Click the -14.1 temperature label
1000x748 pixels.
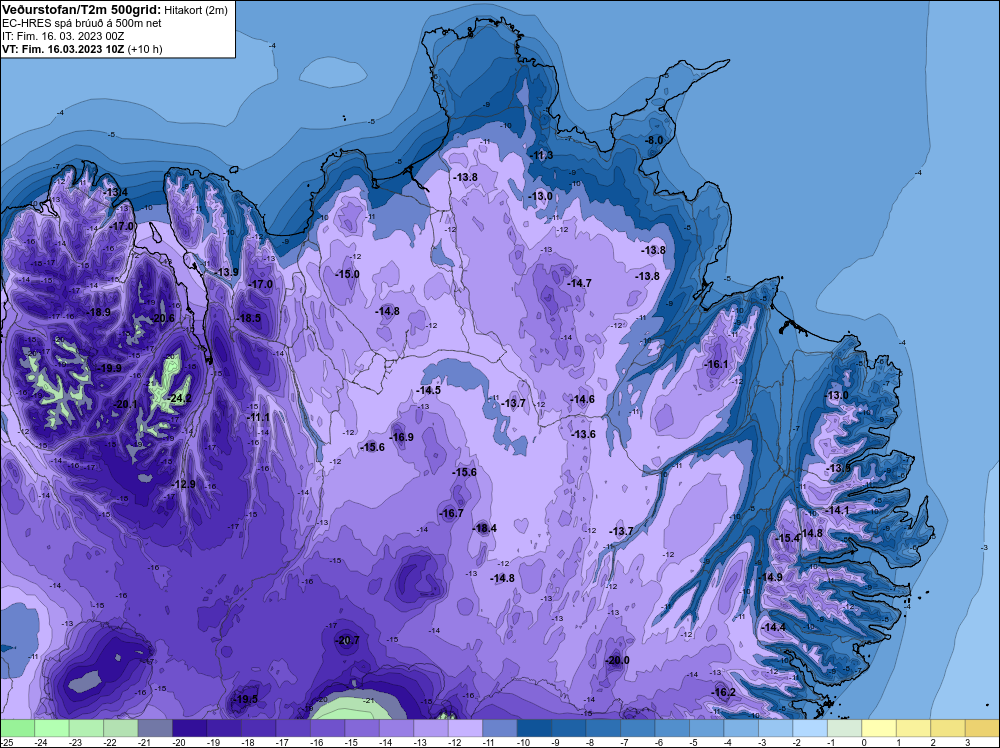pos(837,510)
